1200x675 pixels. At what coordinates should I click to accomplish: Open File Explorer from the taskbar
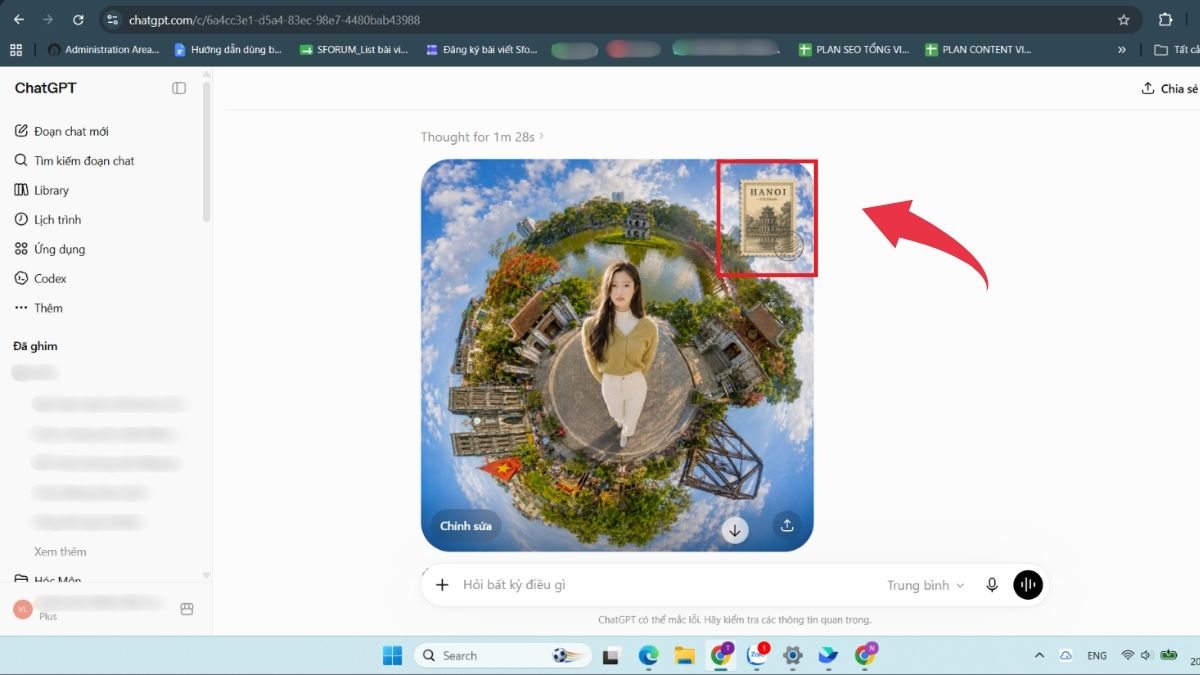click(x=684, y=656)
